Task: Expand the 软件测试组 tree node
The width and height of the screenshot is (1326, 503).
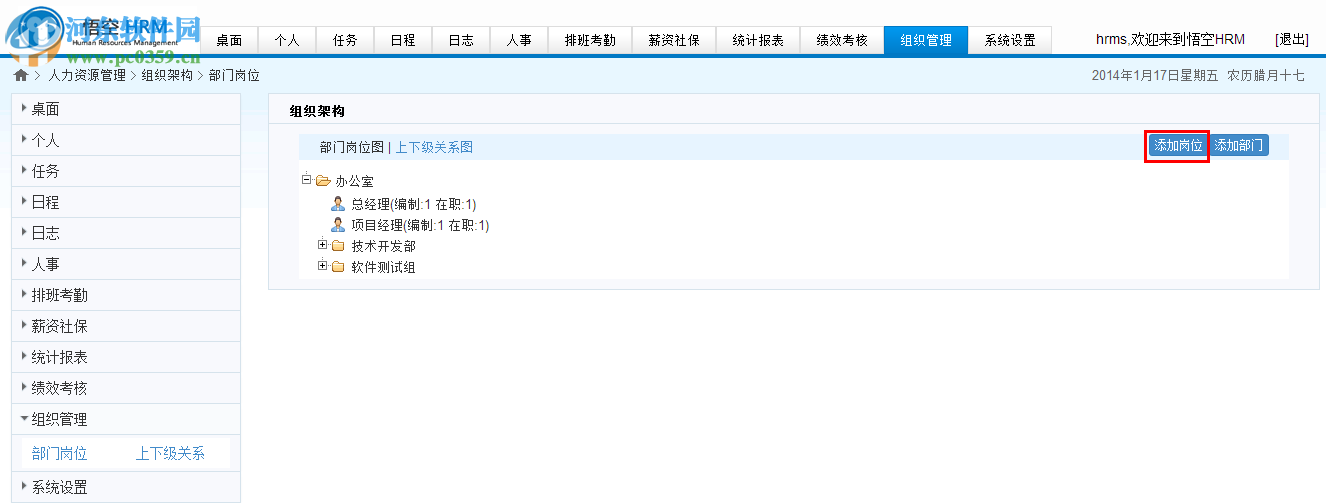Action: point(322,266)
